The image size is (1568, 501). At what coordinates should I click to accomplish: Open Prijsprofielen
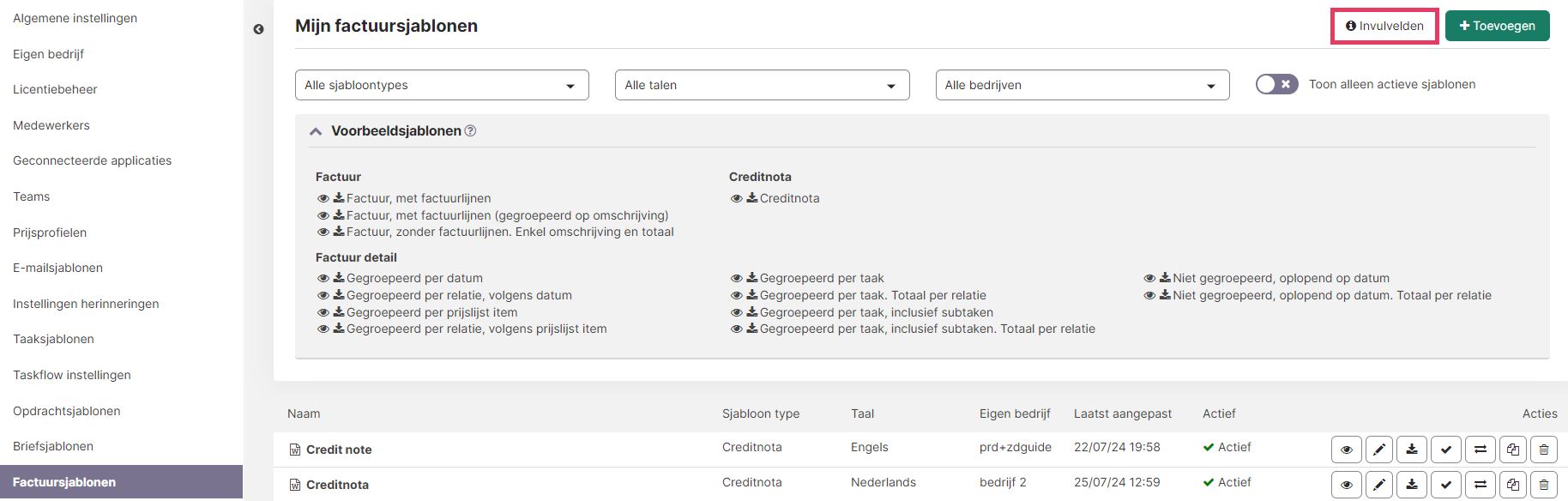[x=50, y=232]
